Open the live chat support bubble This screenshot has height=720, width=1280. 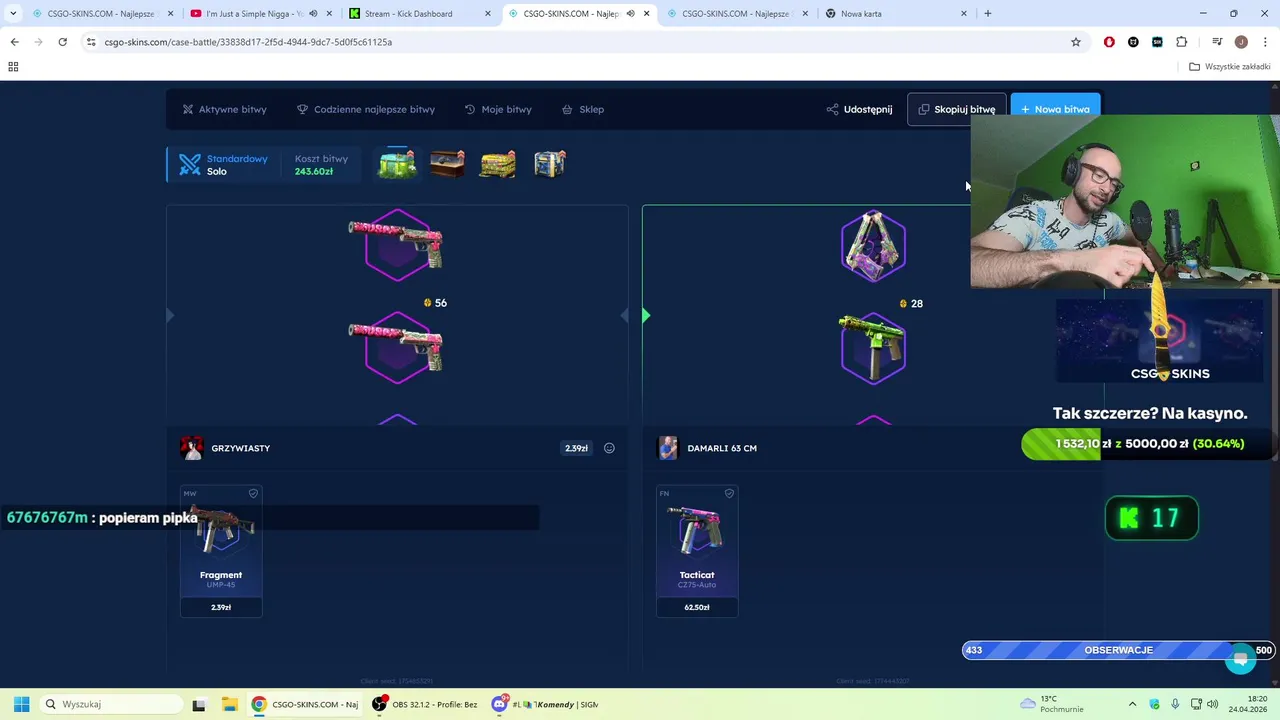(x=1240, y=658)
